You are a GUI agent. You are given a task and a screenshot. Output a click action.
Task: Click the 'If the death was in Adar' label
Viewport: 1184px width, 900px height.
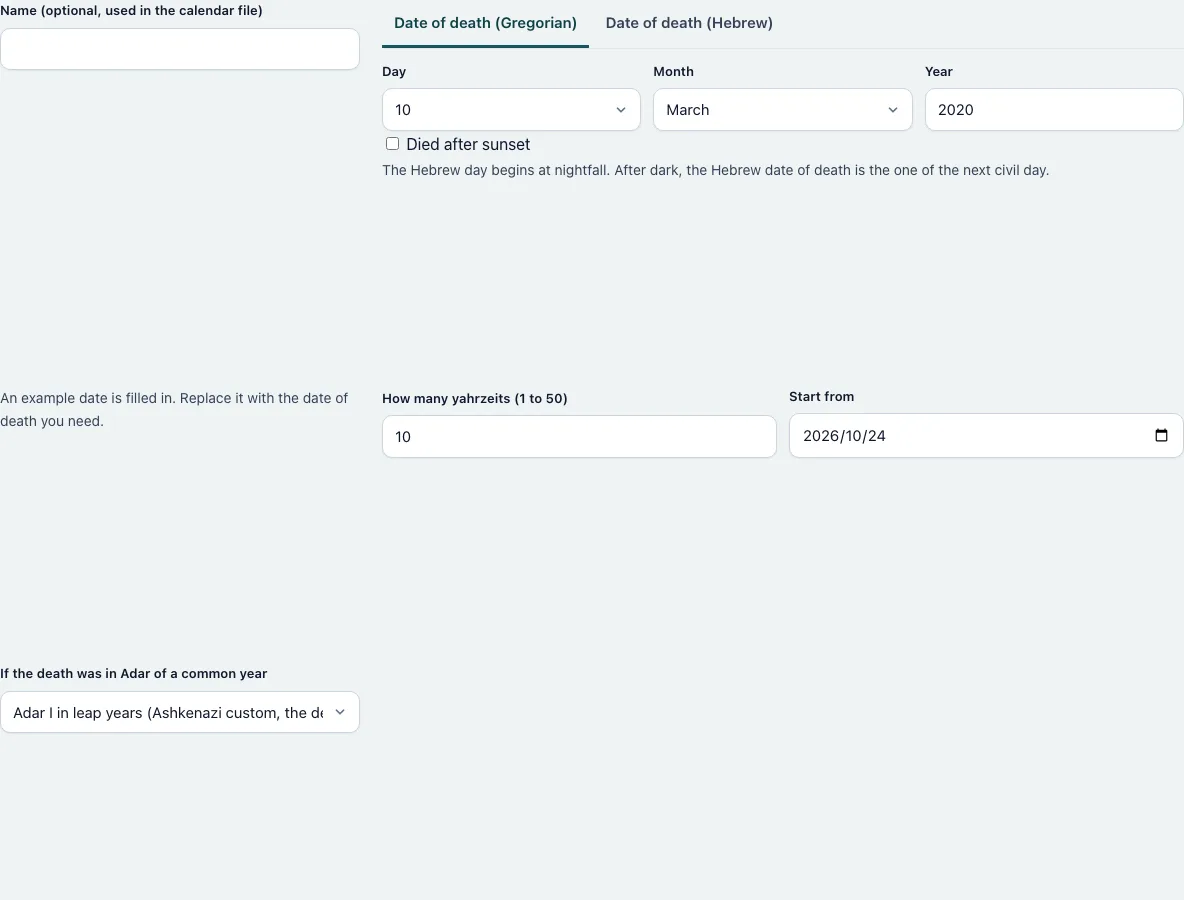coord(134,673)
